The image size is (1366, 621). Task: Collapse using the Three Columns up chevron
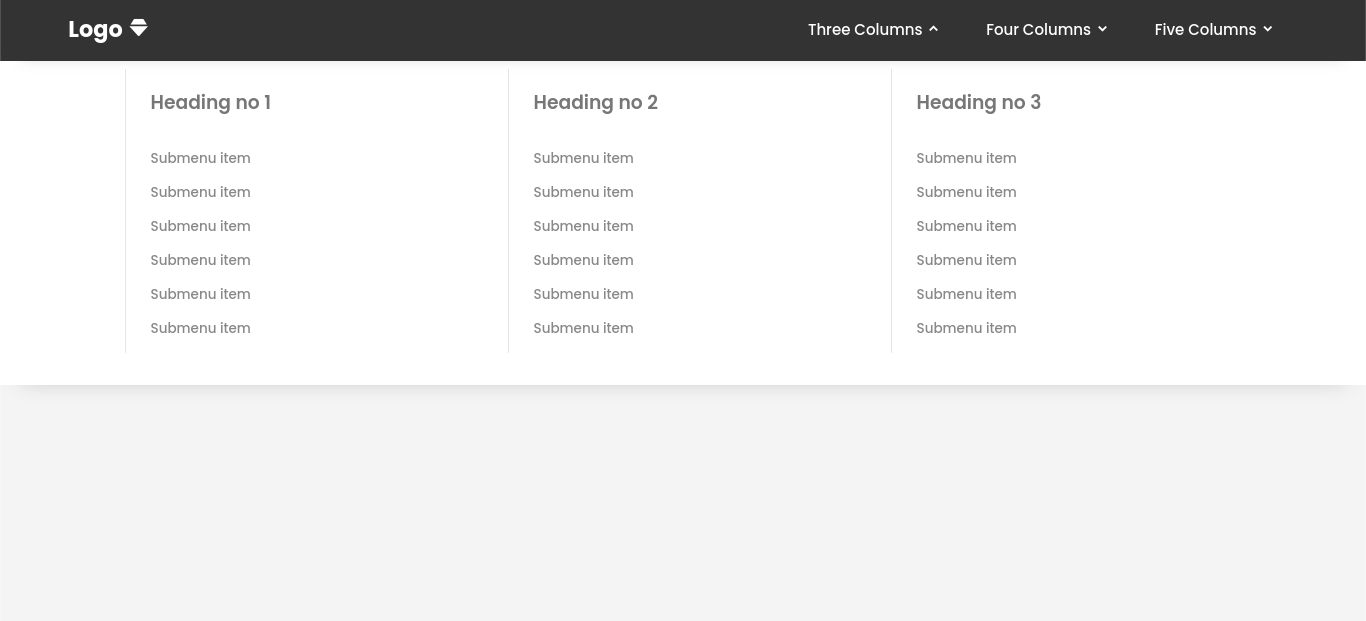click(x=934, y=29)
